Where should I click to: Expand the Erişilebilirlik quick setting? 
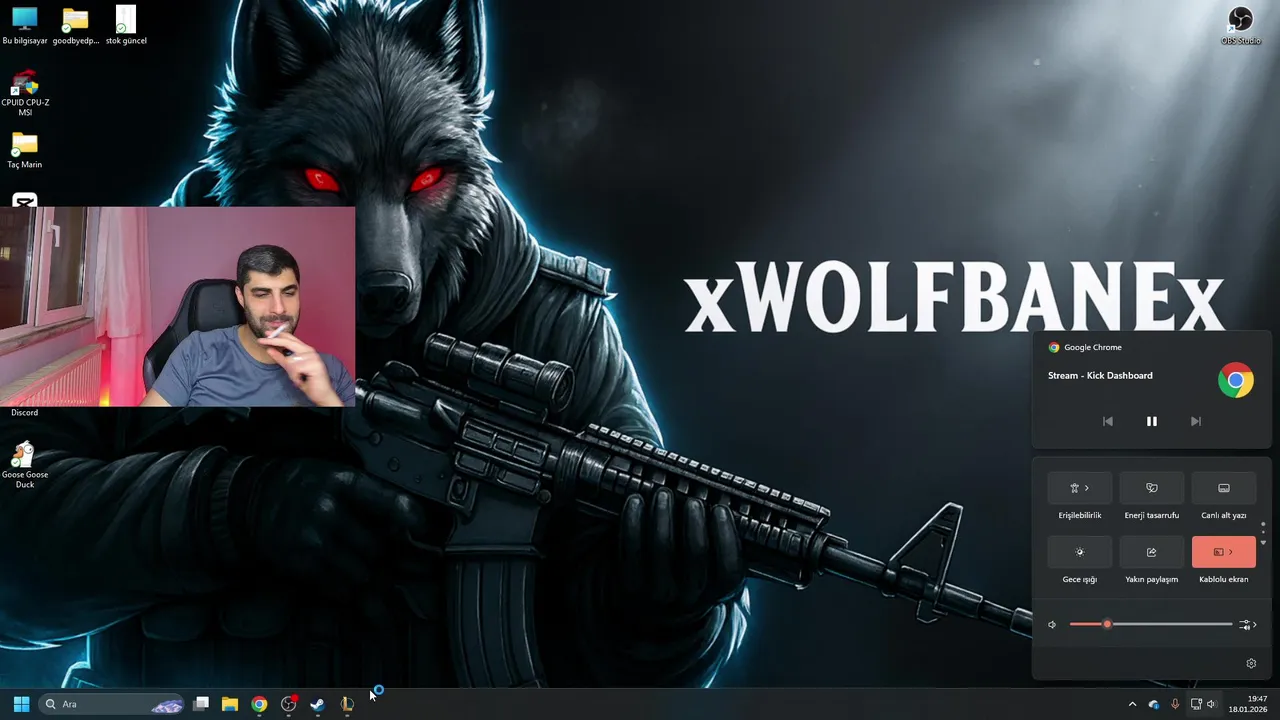[1079, 488]
